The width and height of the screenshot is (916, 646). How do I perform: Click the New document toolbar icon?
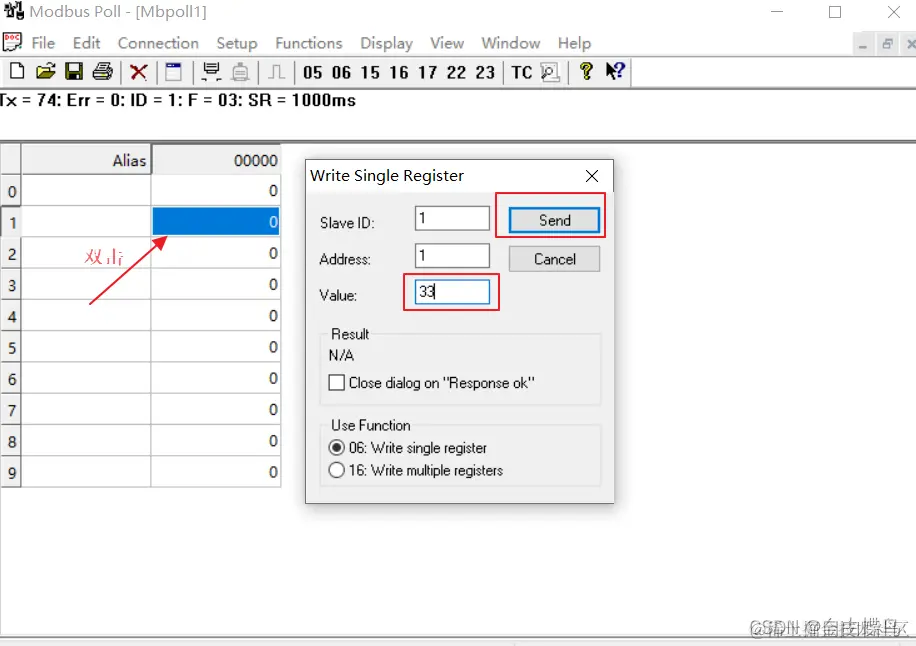click(17, 71)
